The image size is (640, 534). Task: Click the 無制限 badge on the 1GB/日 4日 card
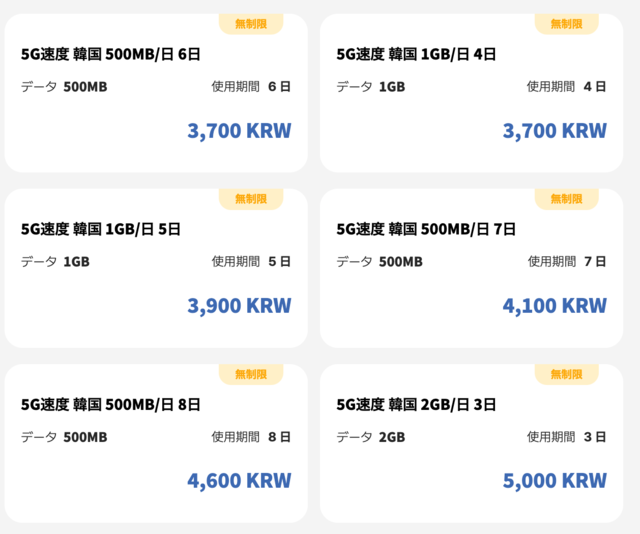(x=566, y=24)
